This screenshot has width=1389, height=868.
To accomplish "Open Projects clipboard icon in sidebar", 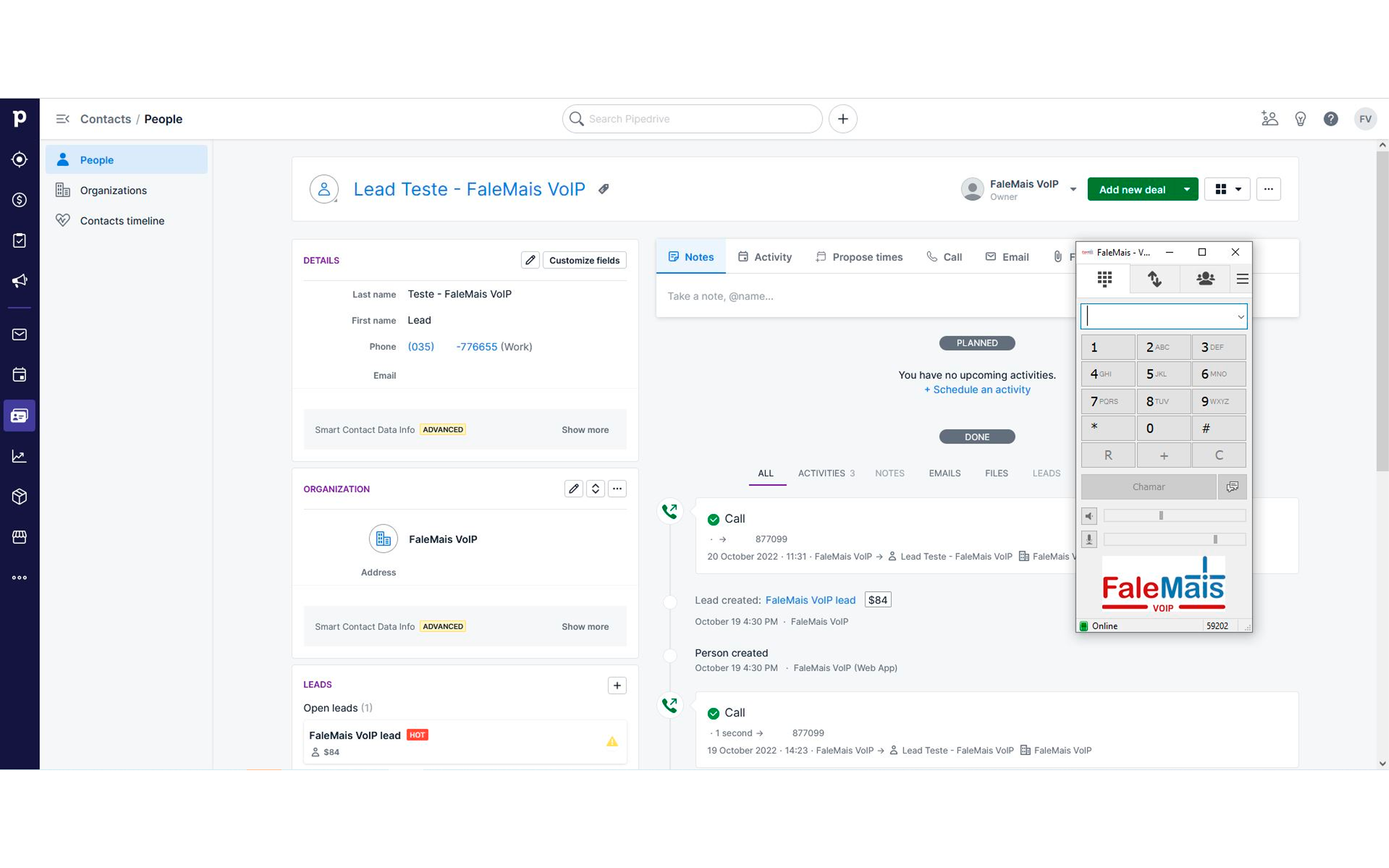I will (19, 240).
